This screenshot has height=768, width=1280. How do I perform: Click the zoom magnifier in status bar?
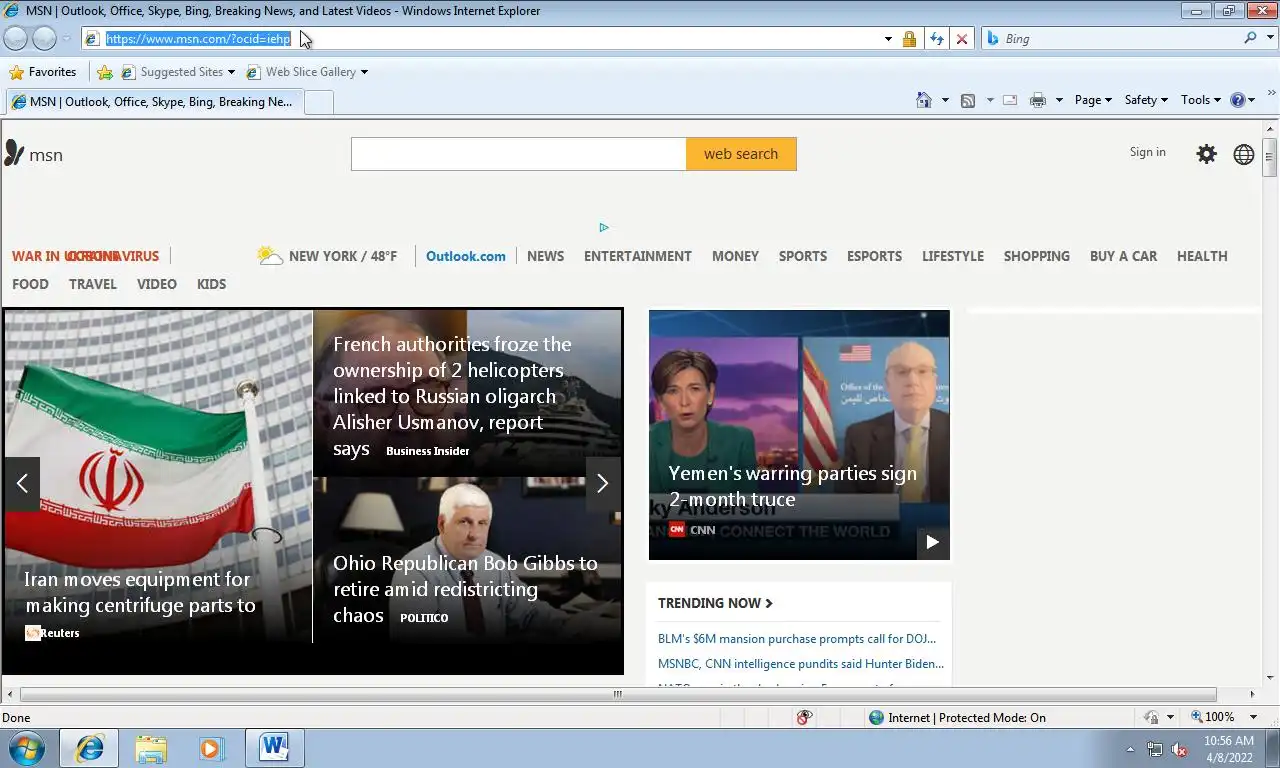[1197, 717]
